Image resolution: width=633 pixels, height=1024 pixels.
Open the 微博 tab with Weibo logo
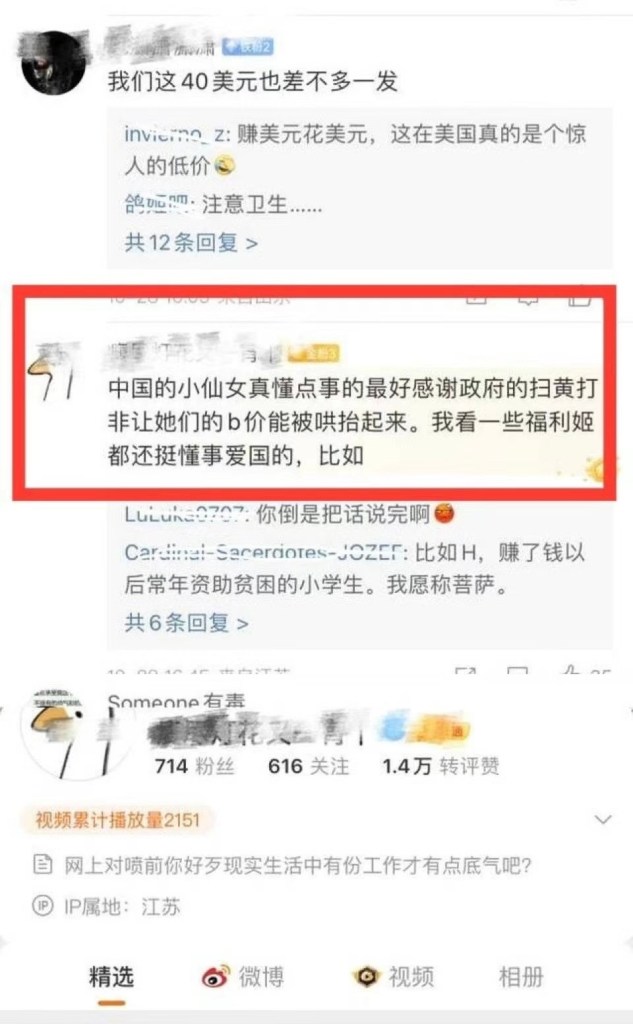click(x=242, y=978)
